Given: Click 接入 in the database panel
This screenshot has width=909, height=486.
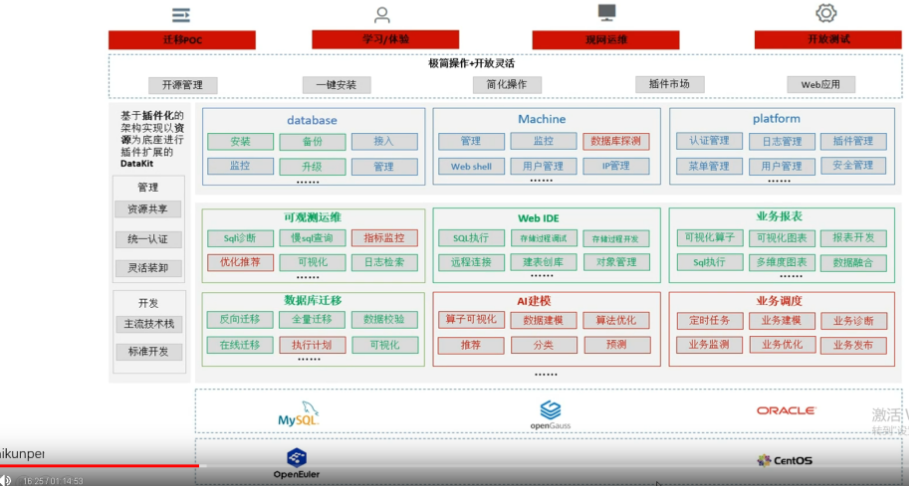Looking at the screenshot, I should point(384,142).
